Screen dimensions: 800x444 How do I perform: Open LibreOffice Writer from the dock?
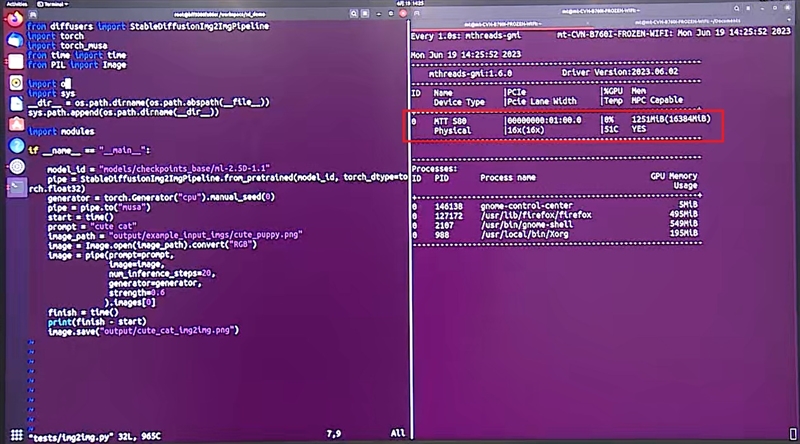(x=16, y=104)
